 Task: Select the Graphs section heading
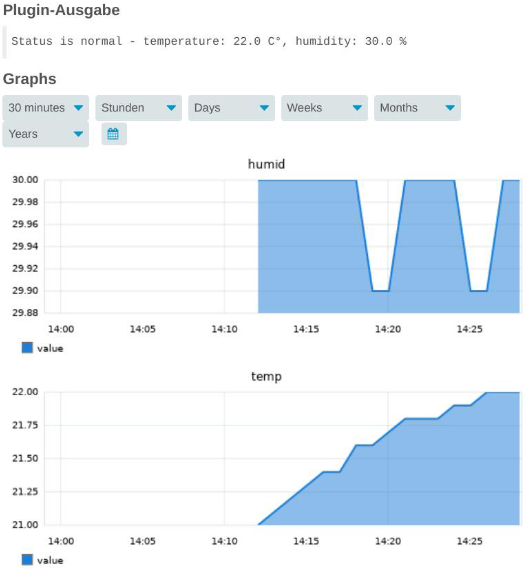(30, 79)
